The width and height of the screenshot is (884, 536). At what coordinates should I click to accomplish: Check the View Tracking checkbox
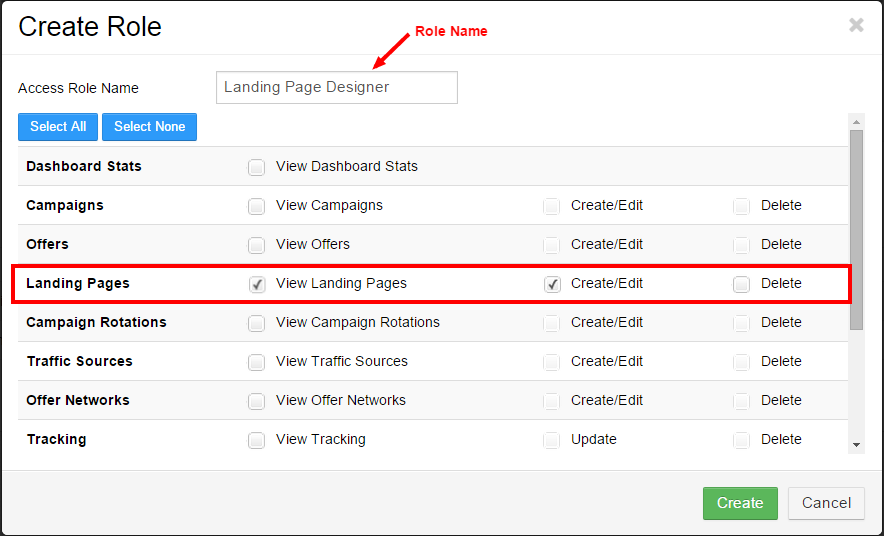coord(257,440)
